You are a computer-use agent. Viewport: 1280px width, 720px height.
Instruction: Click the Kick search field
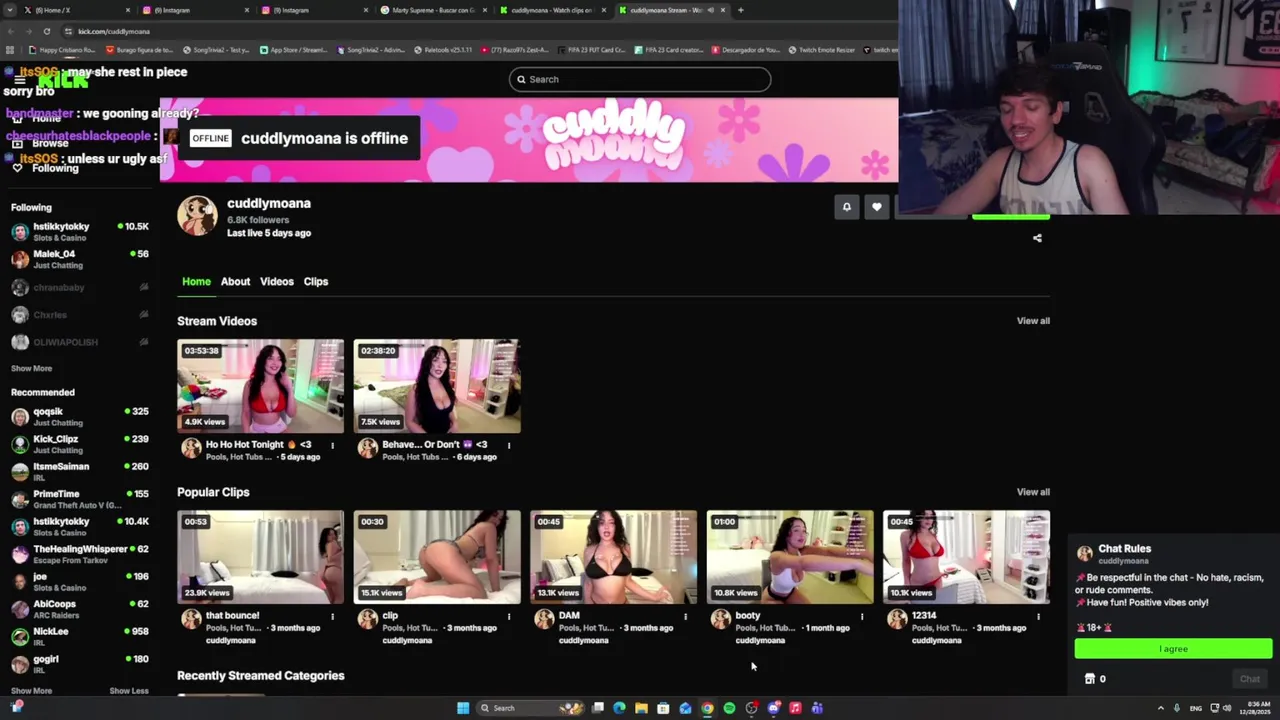640,79
